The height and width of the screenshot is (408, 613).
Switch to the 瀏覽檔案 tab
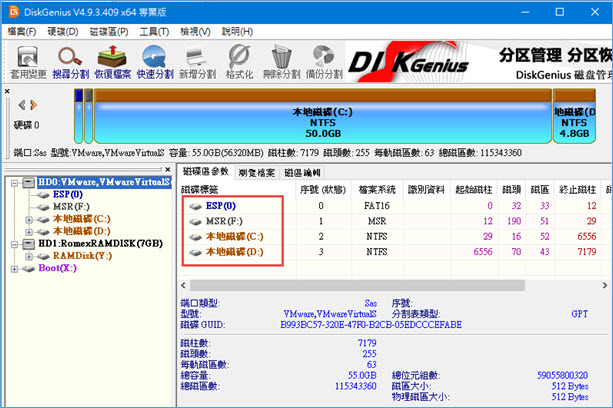(257, 173)
